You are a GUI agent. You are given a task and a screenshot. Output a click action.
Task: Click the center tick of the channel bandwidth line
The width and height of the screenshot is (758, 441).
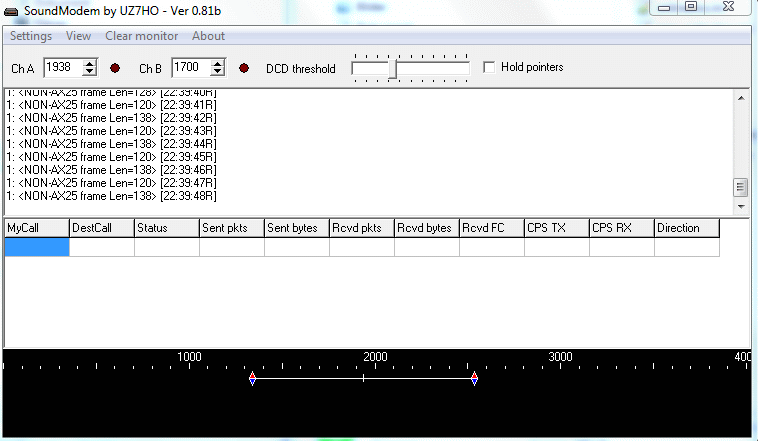coord(364,379)
